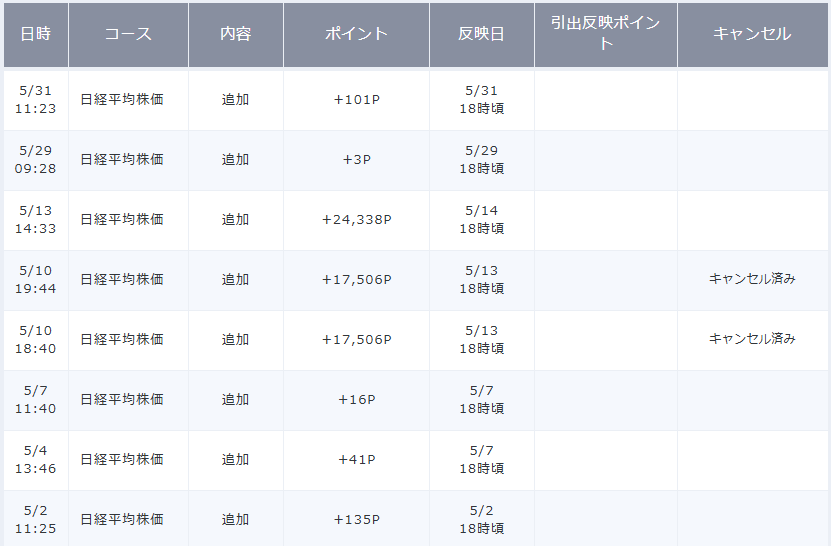Click 日経平均株価 in the 5/13 row
831x546 pixels.
coord(122,219)
